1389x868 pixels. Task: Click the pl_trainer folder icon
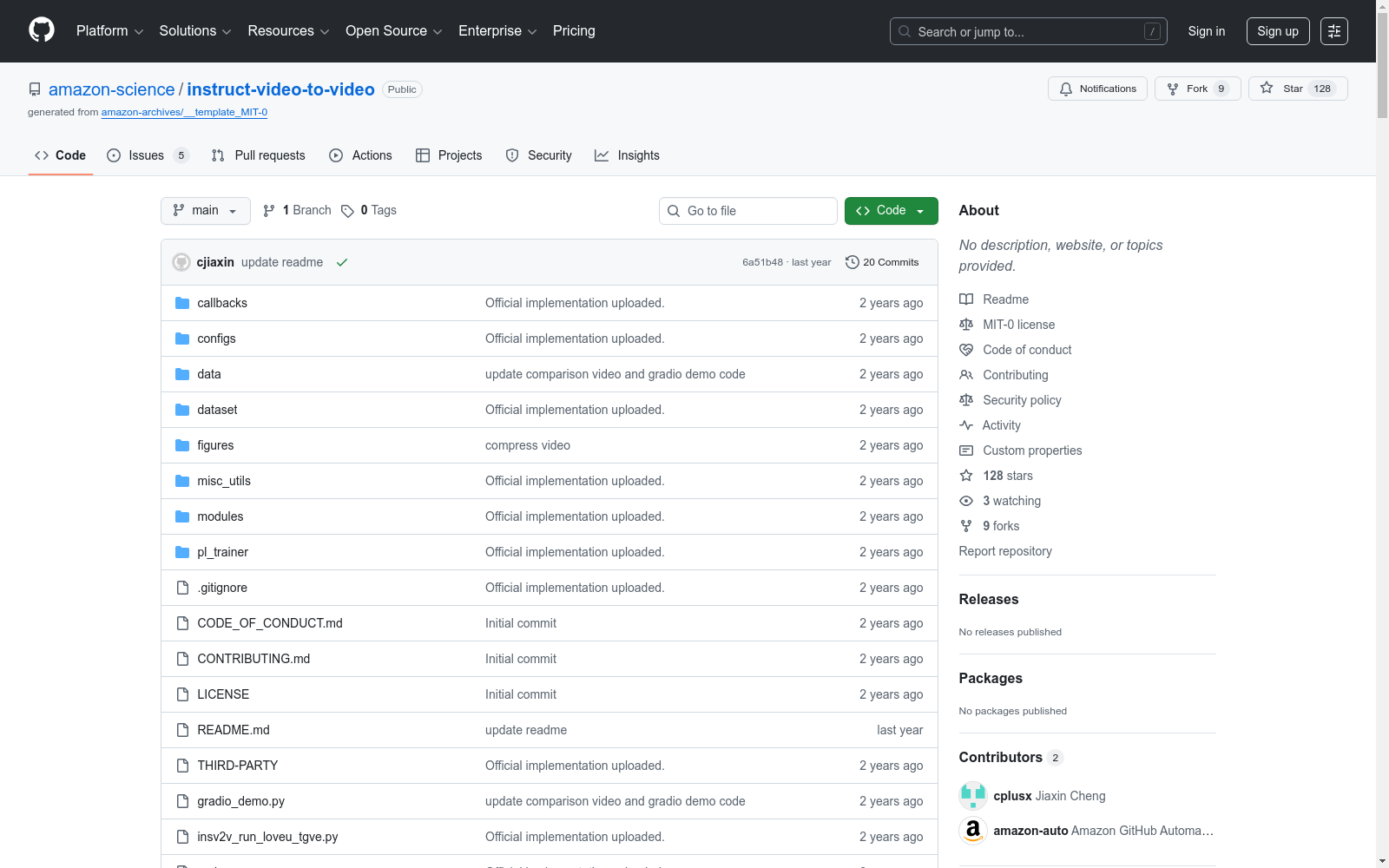click(x=182, y=552)
